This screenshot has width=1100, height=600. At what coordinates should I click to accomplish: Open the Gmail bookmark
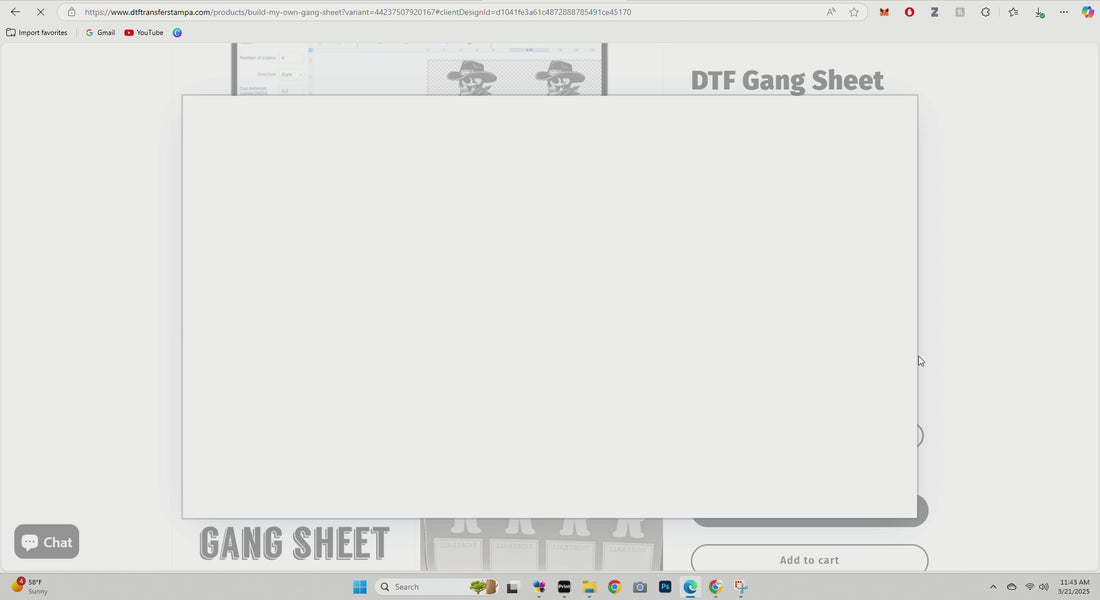pyautogui.click(x=100, y=33)
